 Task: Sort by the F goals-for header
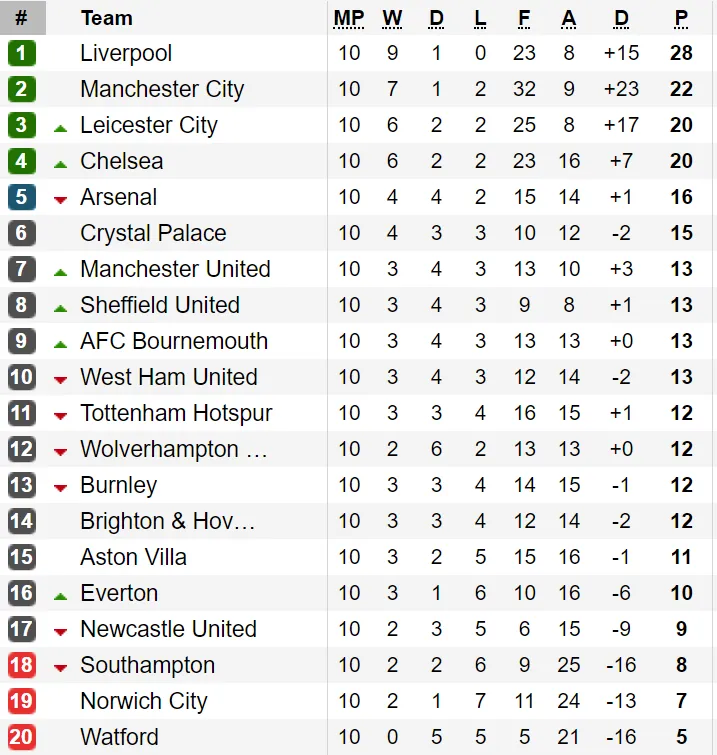[x=524, y=18]
